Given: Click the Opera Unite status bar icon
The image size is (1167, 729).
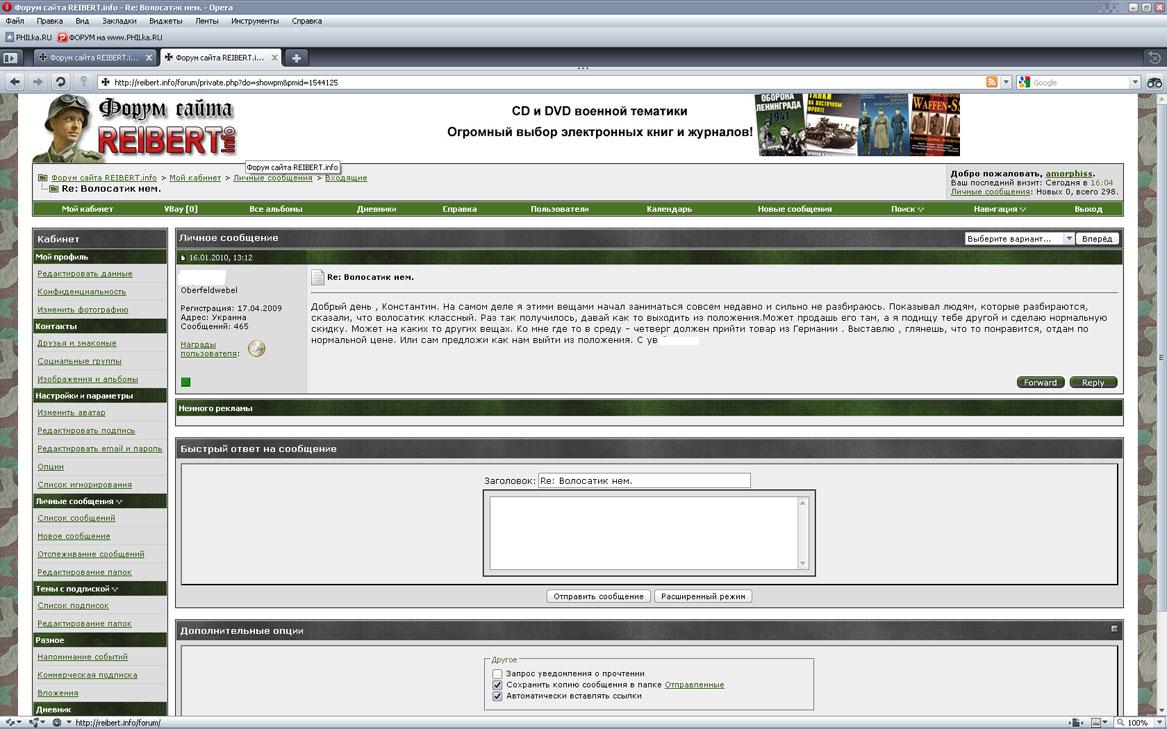Looking at the screenshot, I should point(36,722).
